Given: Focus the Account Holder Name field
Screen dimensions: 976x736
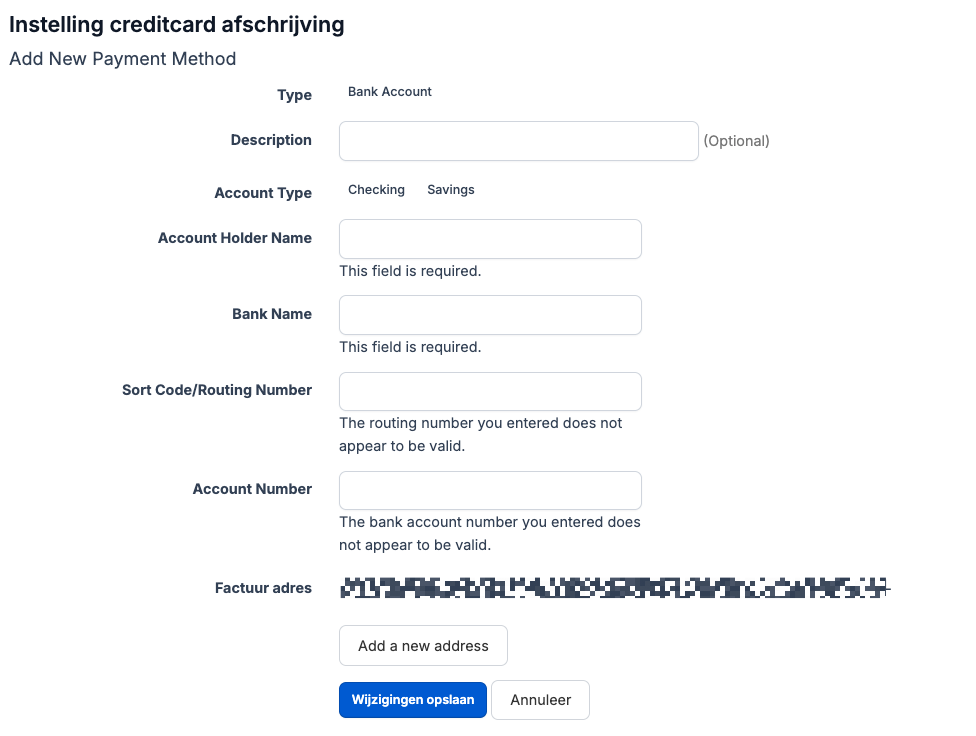Looking at the screenshot, I should click(x=490, y=238).
